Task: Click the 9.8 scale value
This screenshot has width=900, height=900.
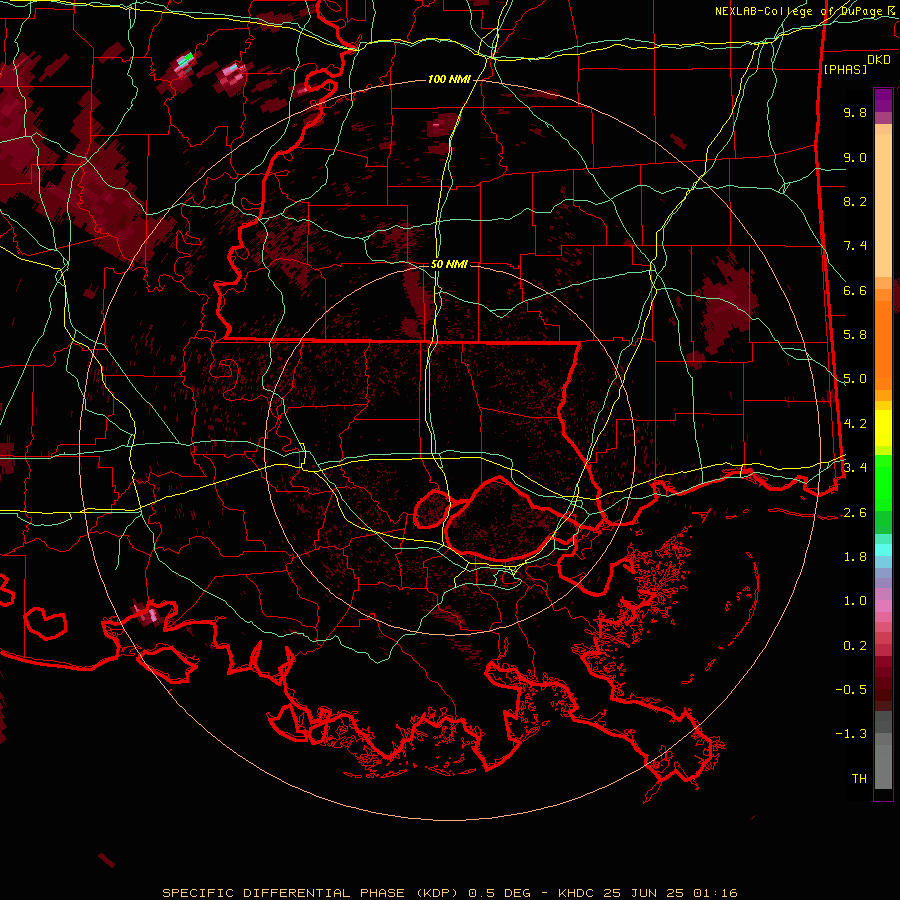Action: pyautogui.click(x=855, y=112)
